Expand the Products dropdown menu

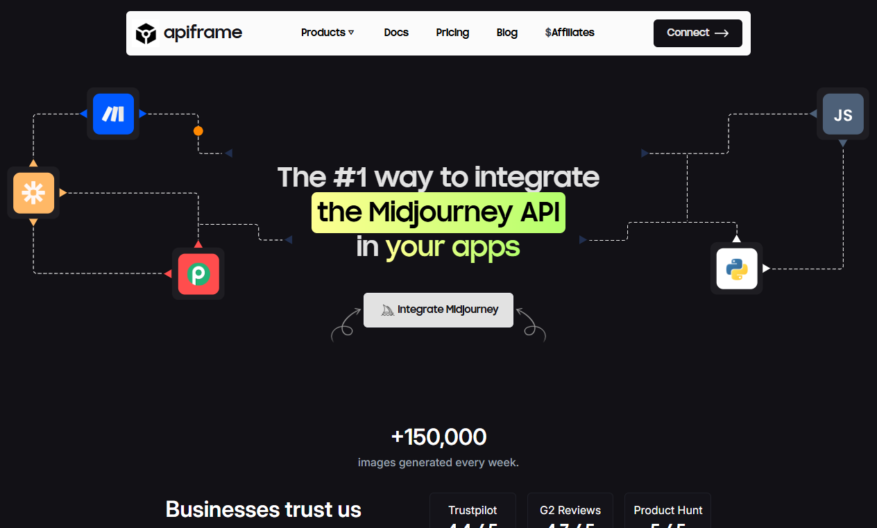[327, 32]
